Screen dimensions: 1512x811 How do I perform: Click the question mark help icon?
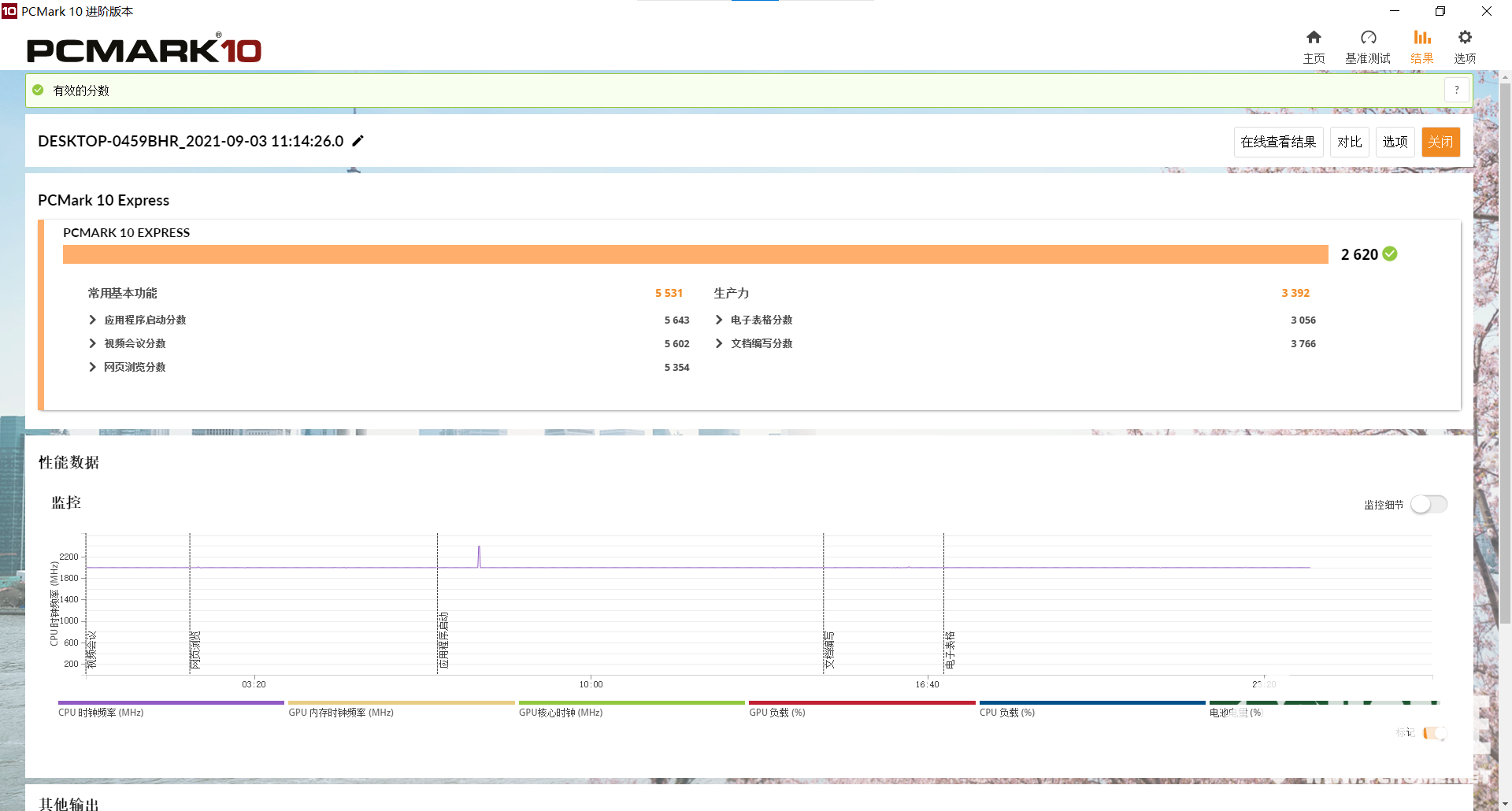(1456, 91)
